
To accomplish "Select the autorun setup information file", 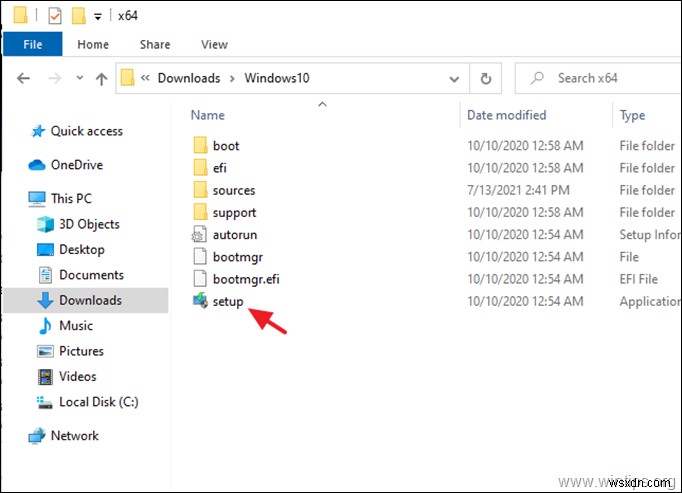I will [234, 235].
